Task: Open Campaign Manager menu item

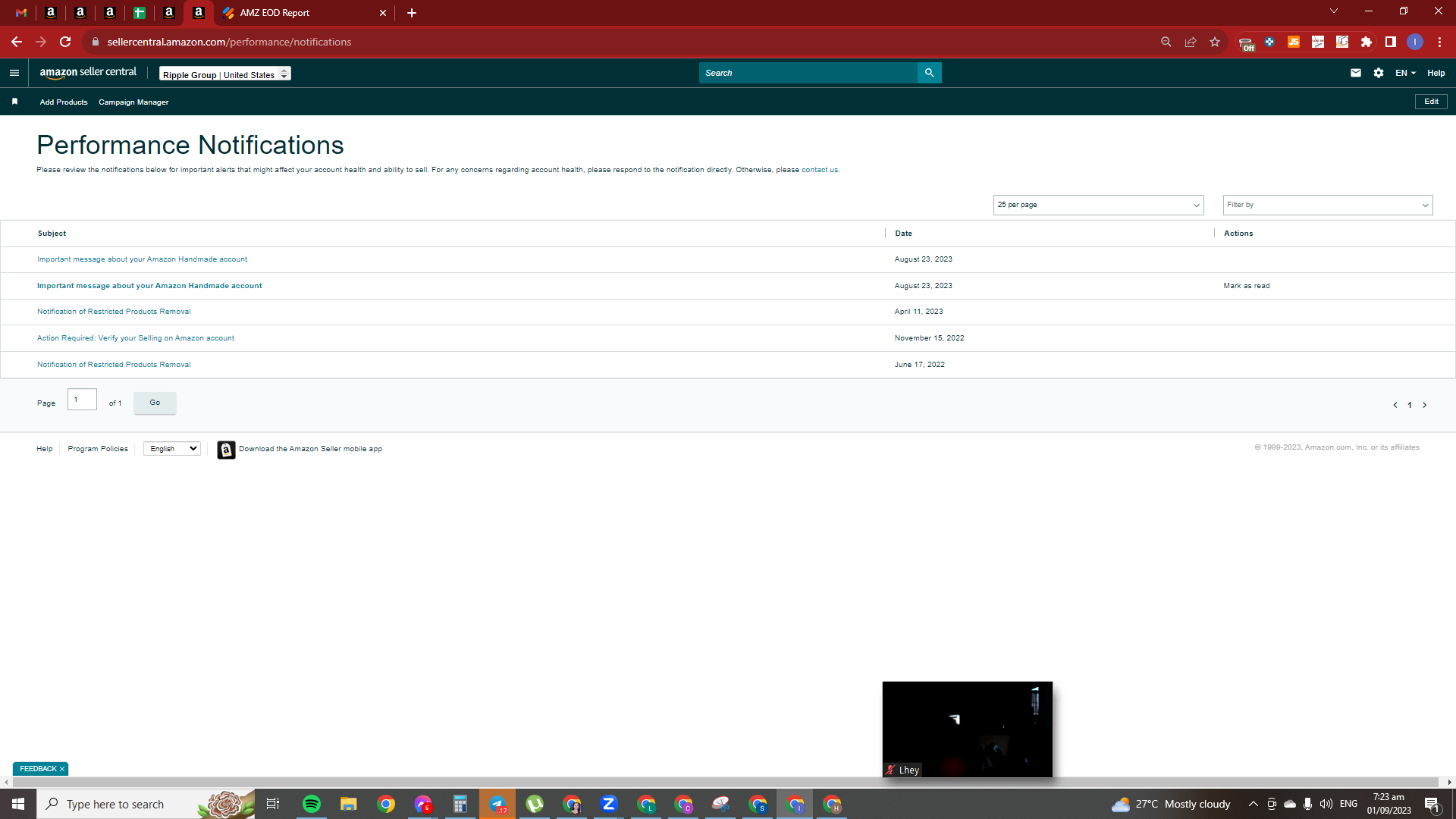Action: tap(133, 102)
